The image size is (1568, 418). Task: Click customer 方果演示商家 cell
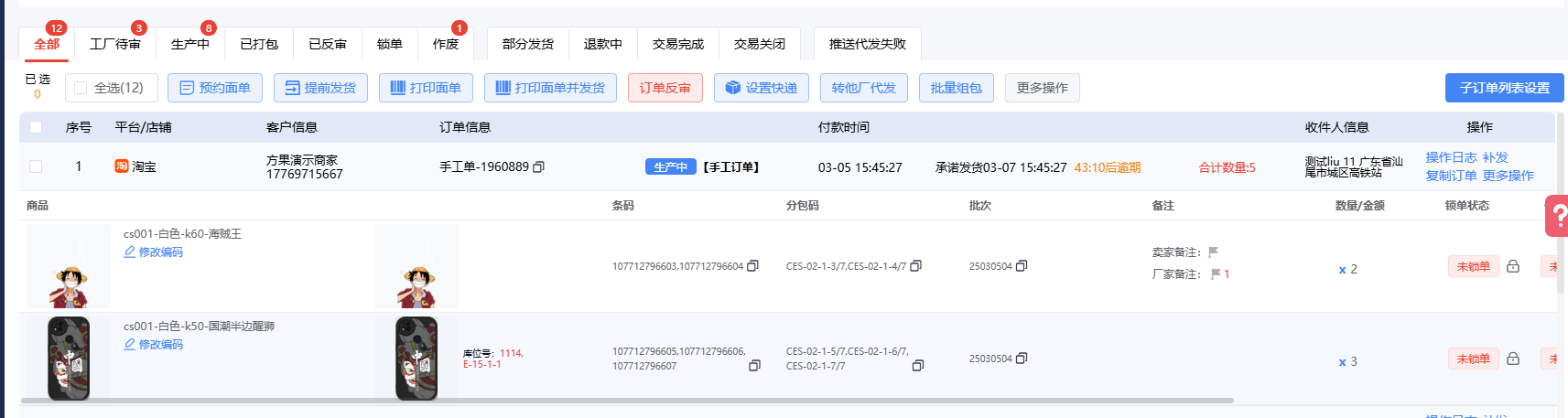305,166
